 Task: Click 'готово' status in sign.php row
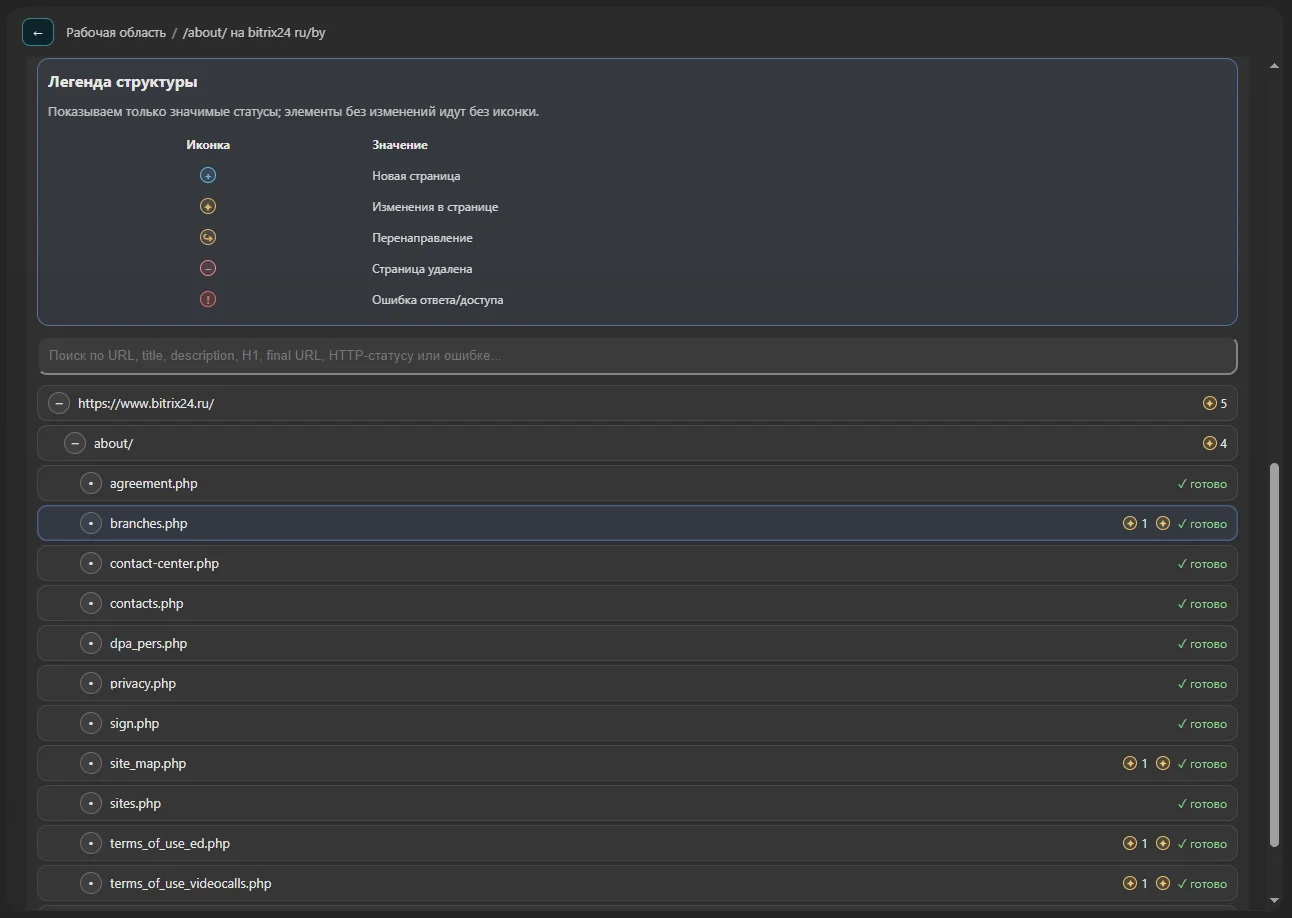coord(1202,723)
